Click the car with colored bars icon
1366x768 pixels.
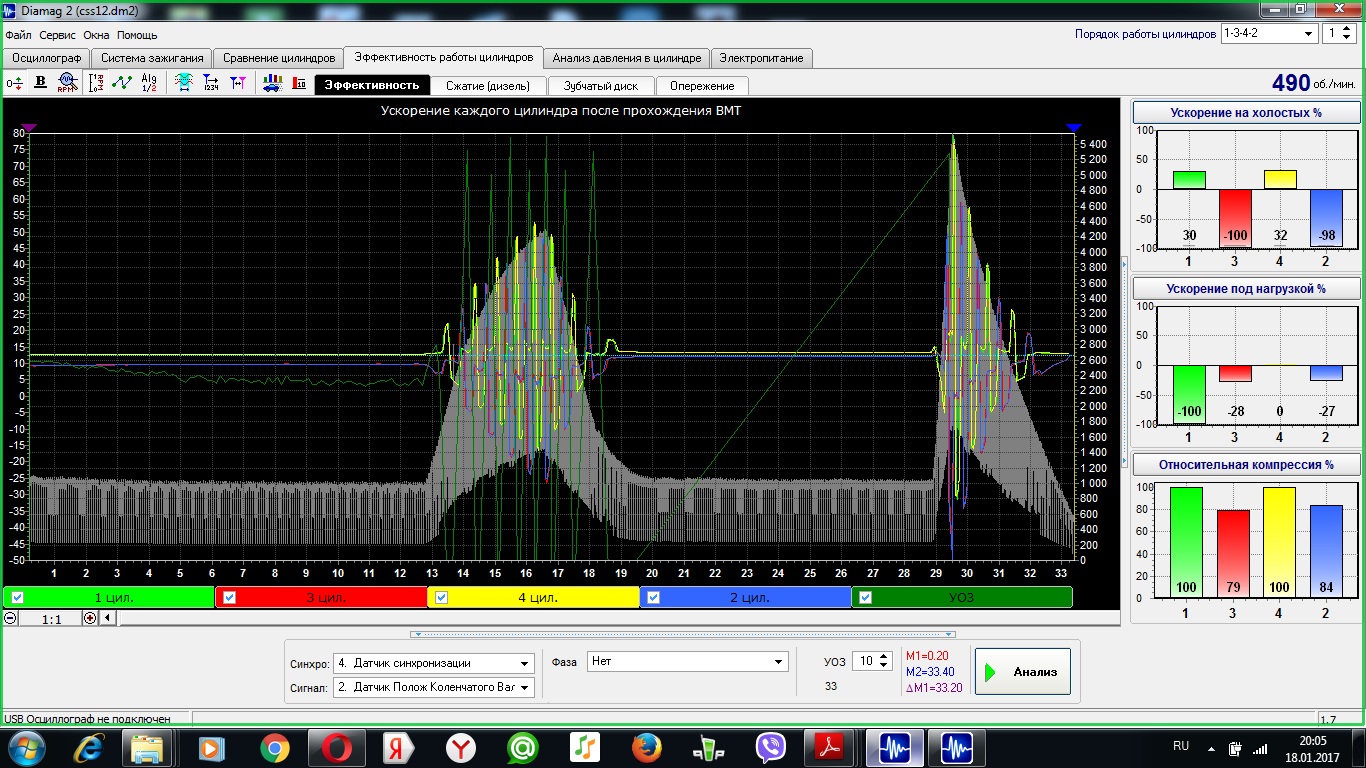pos(272,83)
